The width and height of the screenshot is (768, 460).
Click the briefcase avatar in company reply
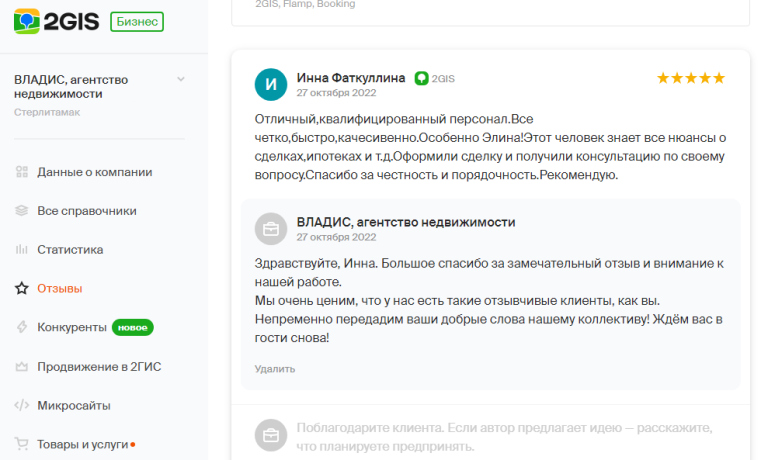click(271, 229)
